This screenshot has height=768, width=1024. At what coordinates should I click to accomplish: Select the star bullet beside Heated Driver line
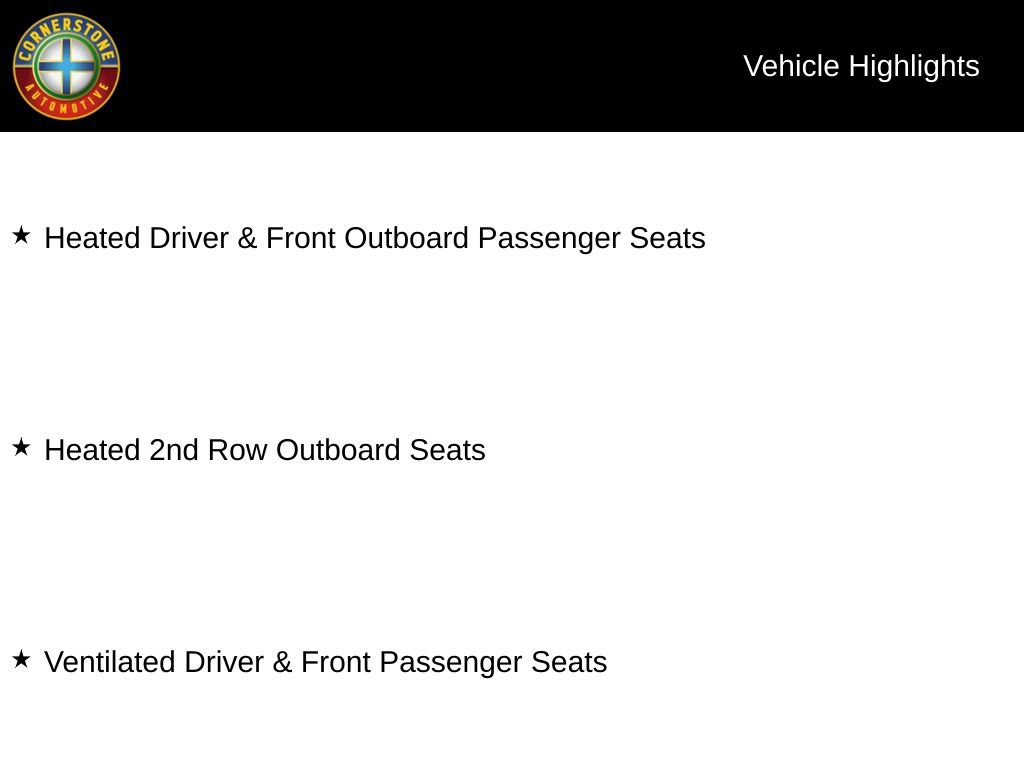click(22, 235)
